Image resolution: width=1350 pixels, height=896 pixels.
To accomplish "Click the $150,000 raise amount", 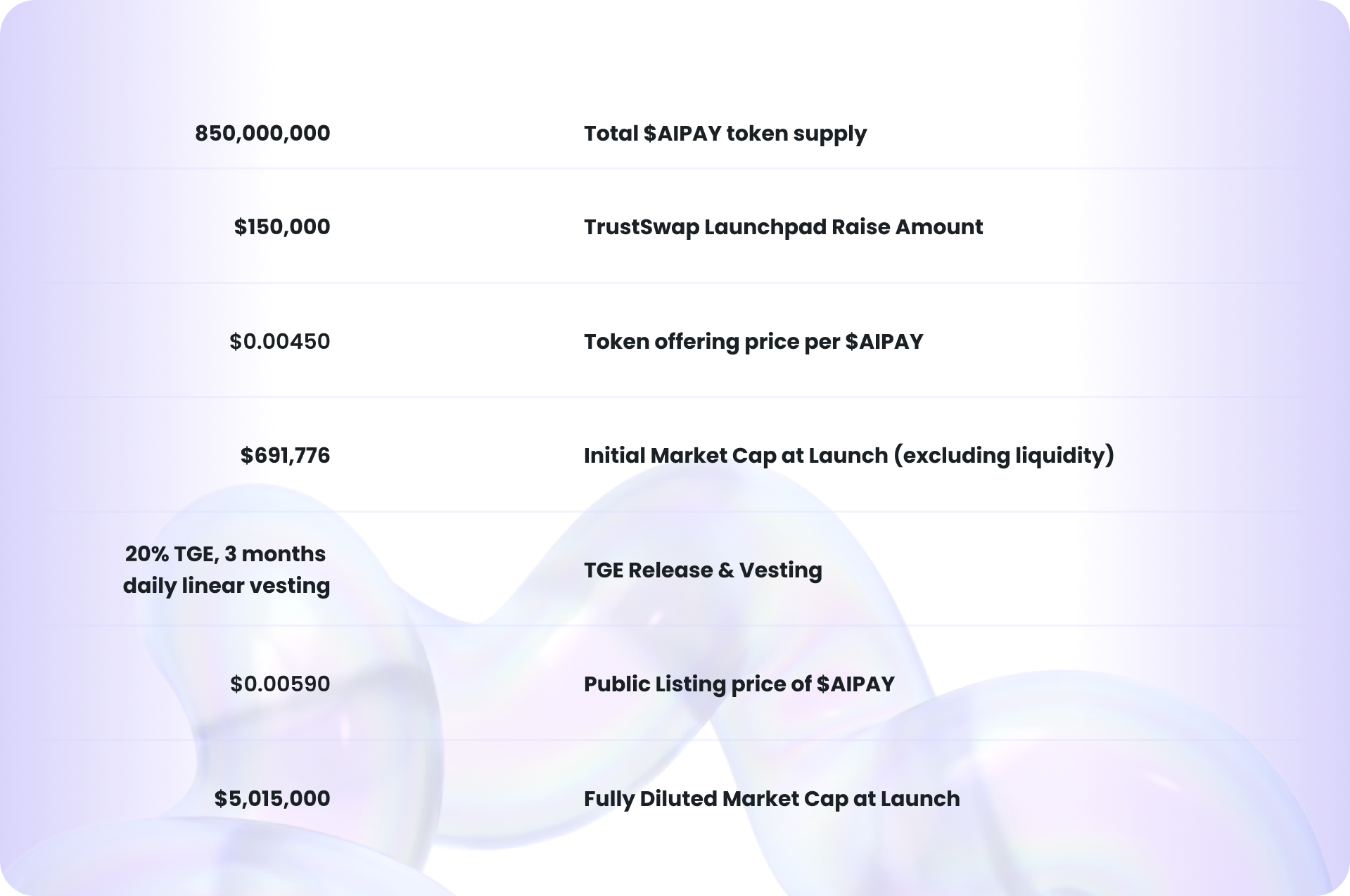I will 282,227.
